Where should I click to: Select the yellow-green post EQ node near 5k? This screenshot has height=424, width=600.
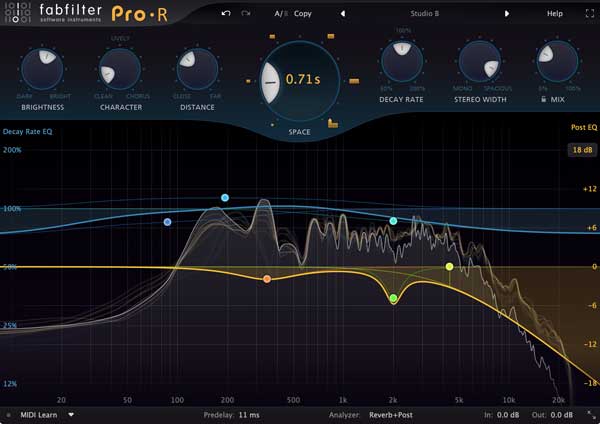click(x=449, y=266)
